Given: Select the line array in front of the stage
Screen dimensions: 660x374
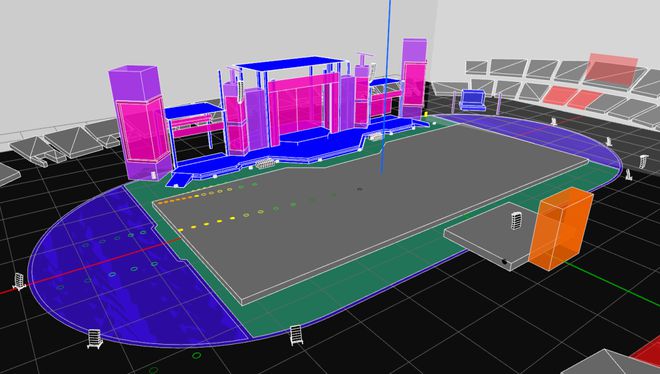Looking at the screenshot, I should click(265, 163).
